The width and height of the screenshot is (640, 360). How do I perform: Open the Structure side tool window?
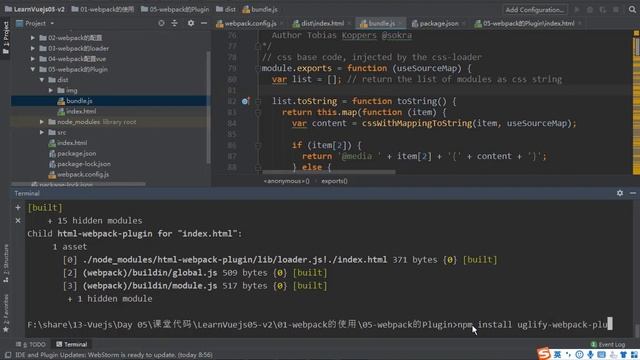click(6, 263)
